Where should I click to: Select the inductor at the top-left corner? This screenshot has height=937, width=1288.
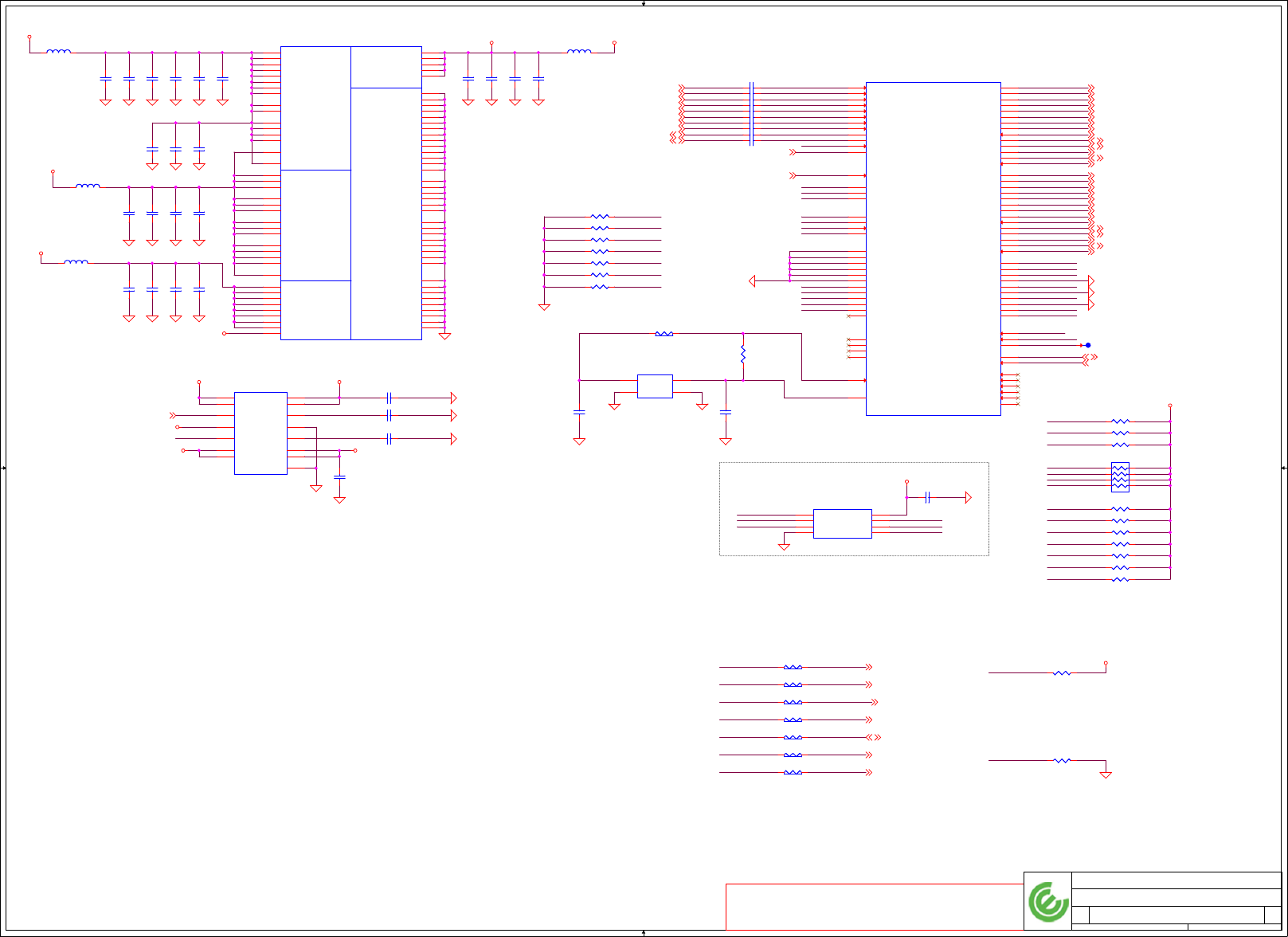click(59, 52)
